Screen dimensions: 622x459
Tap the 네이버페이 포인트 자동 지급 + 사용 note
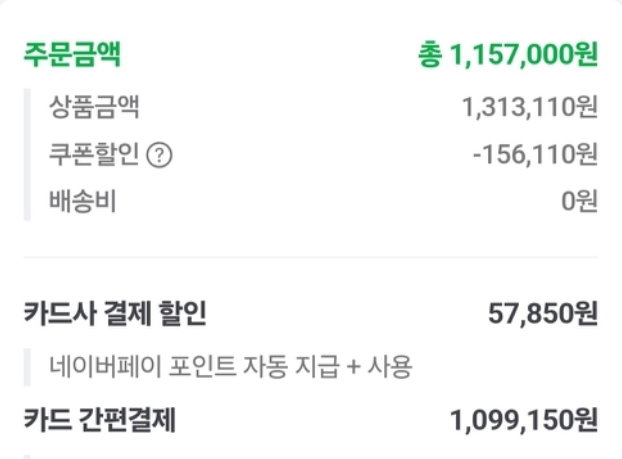click(x=230, y=367)
